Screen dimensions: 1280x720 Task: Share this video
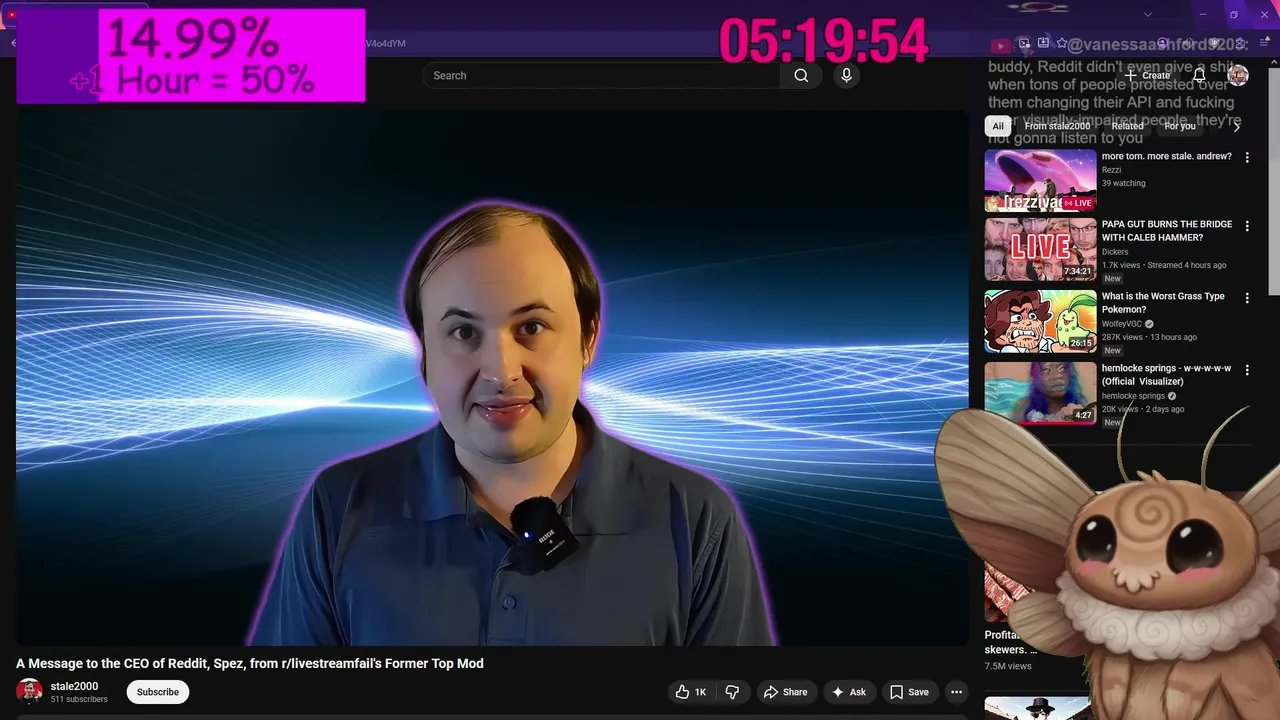[x=785, y=692]
